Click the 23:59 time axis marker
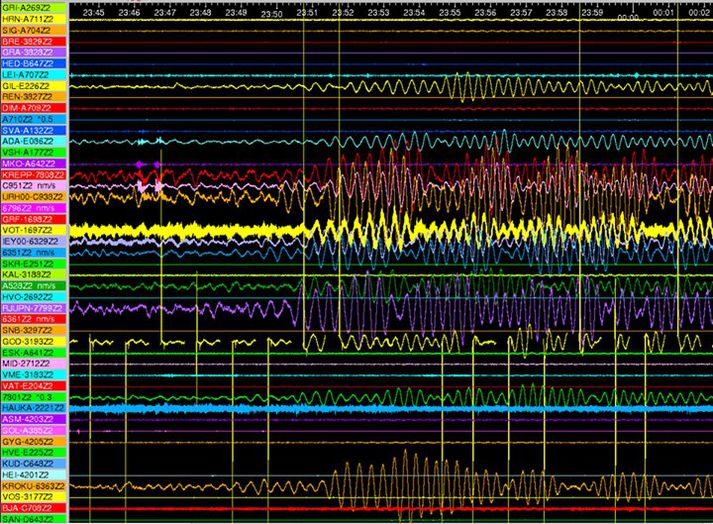The width and height of the screenshot is (713, 524). coord(592,12)
